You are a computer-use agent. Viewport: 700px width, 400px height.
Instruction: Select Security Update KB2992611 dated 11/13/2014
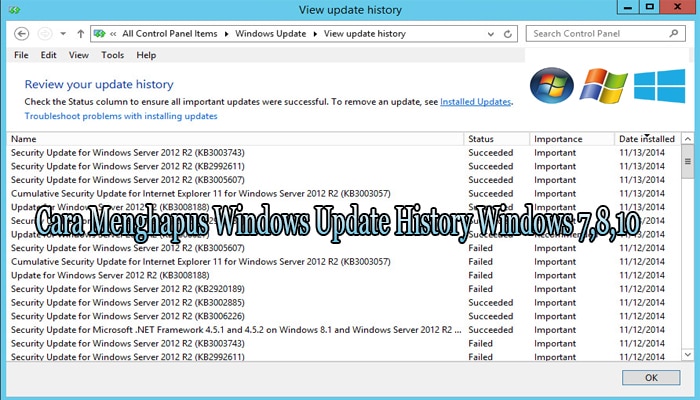pyautogui.click(x=344, y=166)
